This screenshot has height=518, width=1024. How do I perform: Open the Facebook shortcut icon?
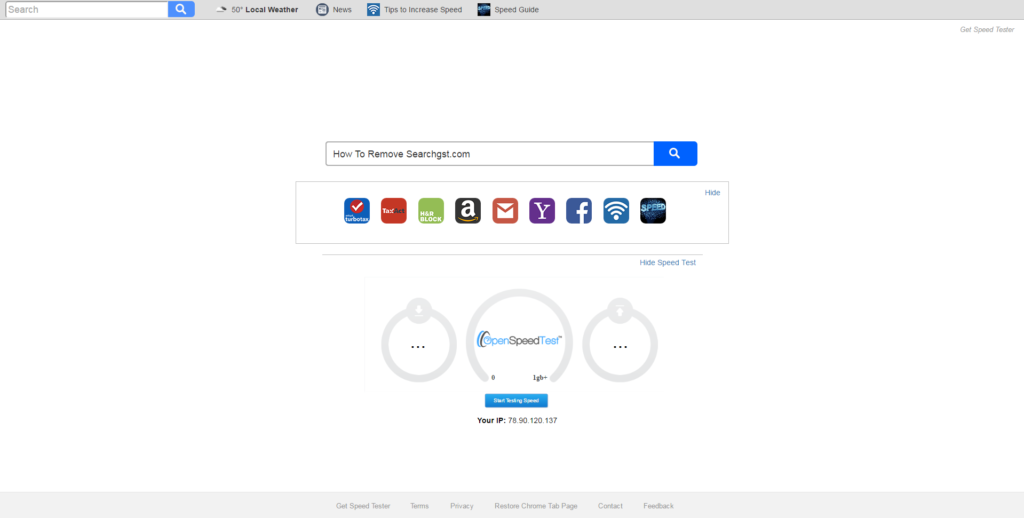tap(579, 211)
